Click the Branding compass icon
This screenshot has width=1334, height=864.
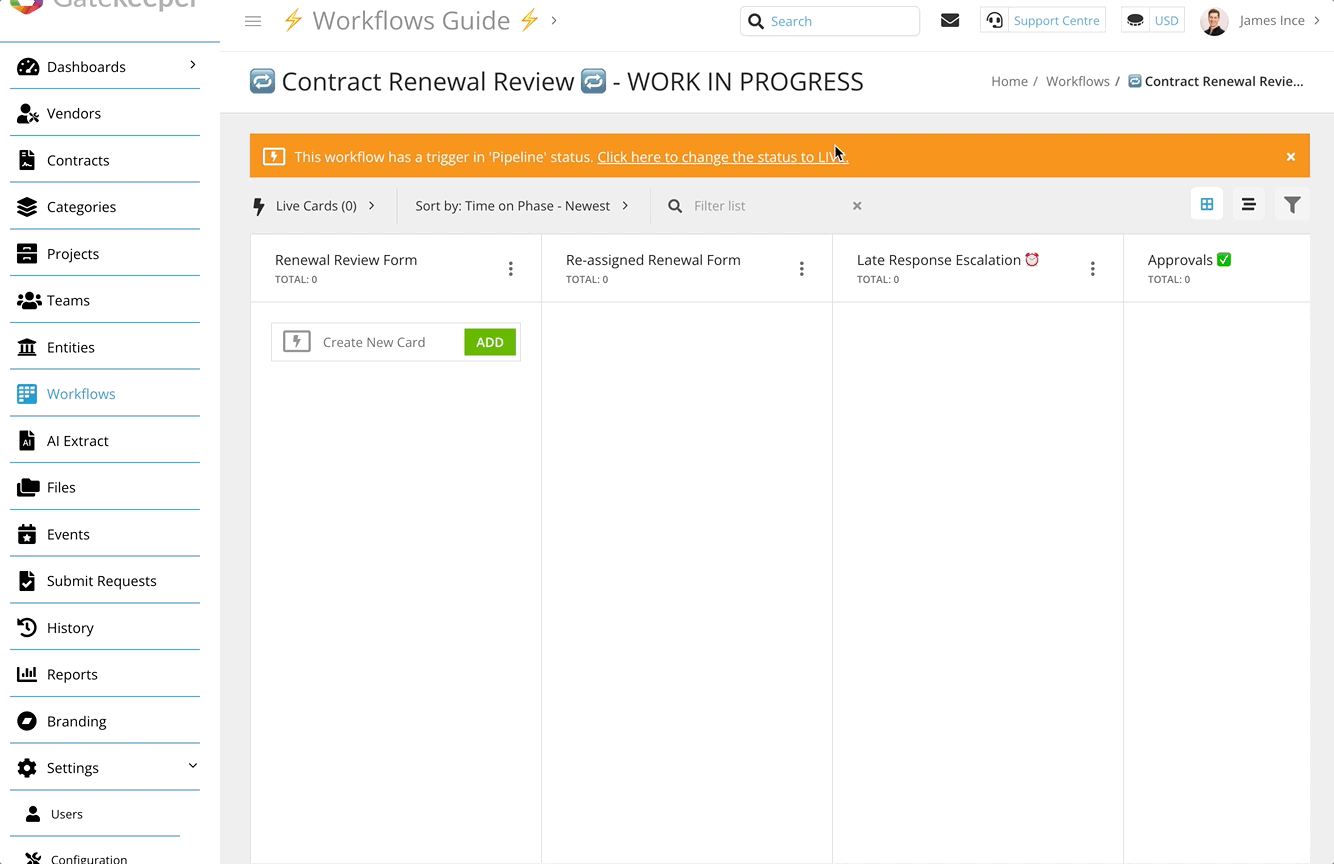tap(27, 721)
